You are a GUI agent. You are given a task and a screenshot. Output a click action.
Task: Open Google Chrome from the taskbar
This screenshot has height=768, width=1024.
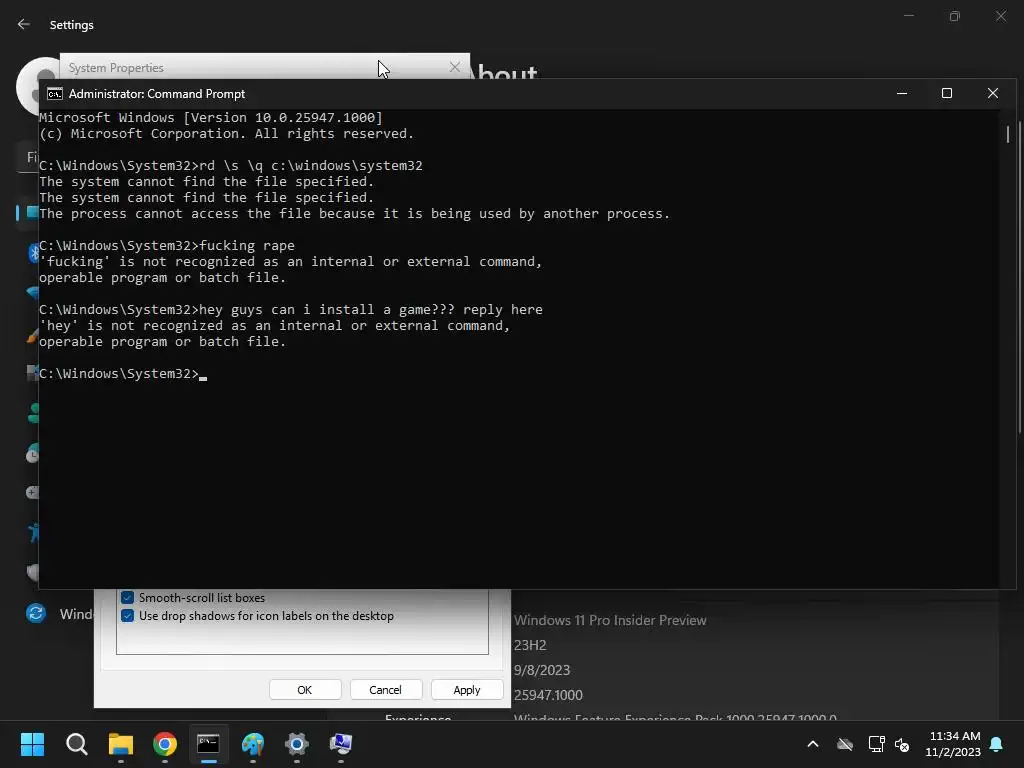tap(165, 744)
